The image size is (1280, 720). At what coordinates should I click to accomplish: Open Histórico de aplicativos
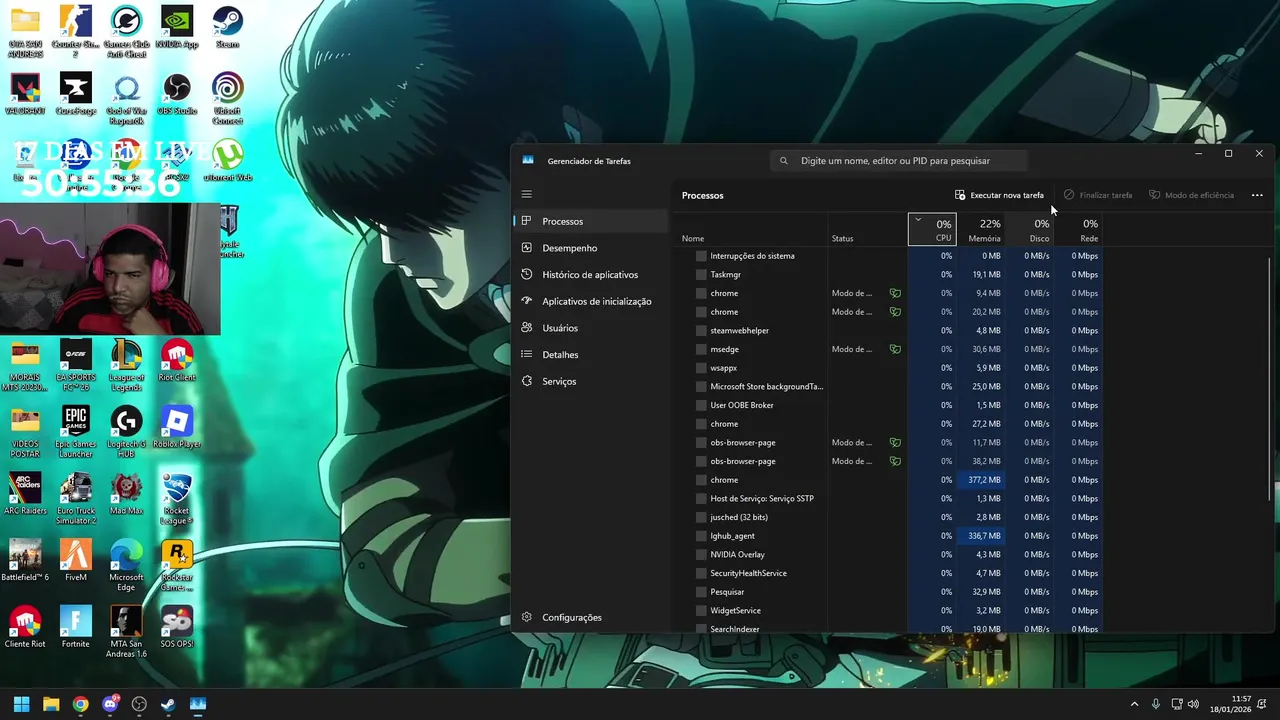[590, 274]
